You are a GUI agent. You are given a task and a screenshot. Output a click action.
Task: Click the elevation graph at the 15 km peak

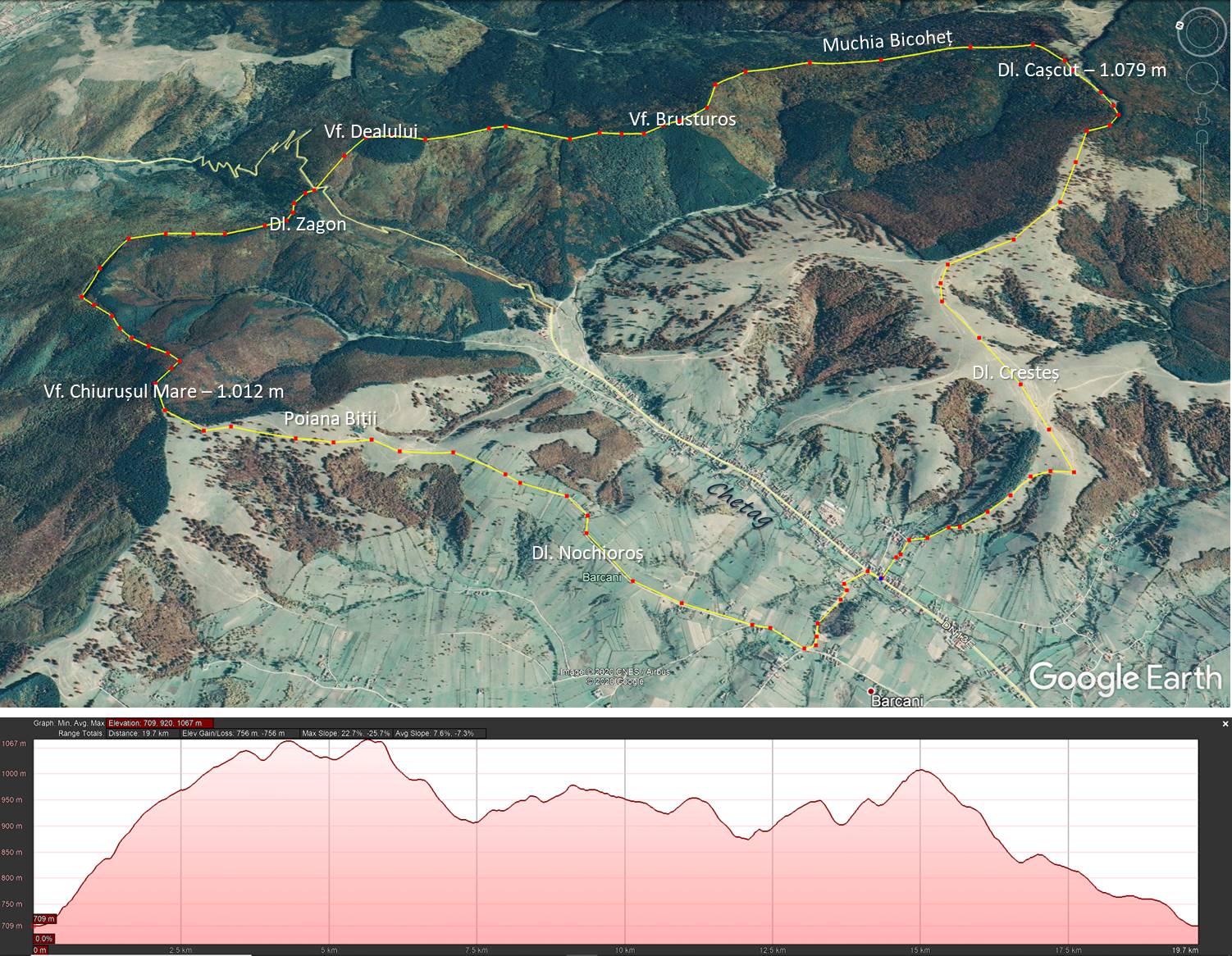coord(920,771)
